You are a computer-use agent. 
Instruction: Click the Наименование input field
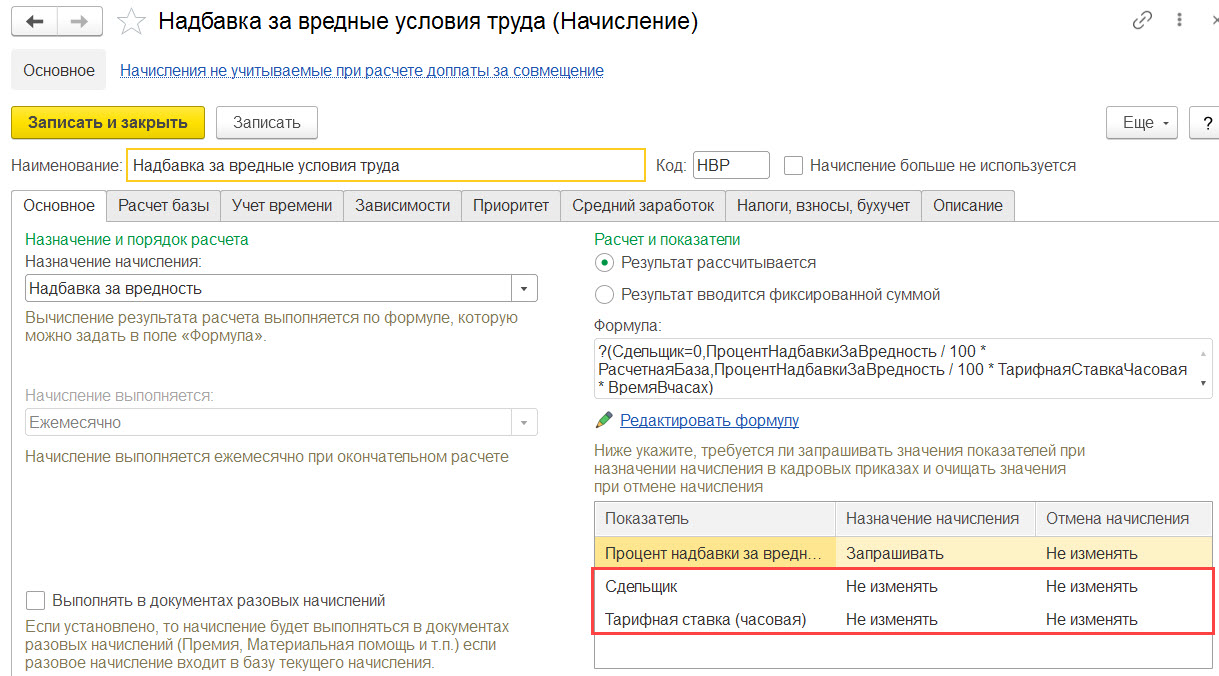click(x=386, y=165)
